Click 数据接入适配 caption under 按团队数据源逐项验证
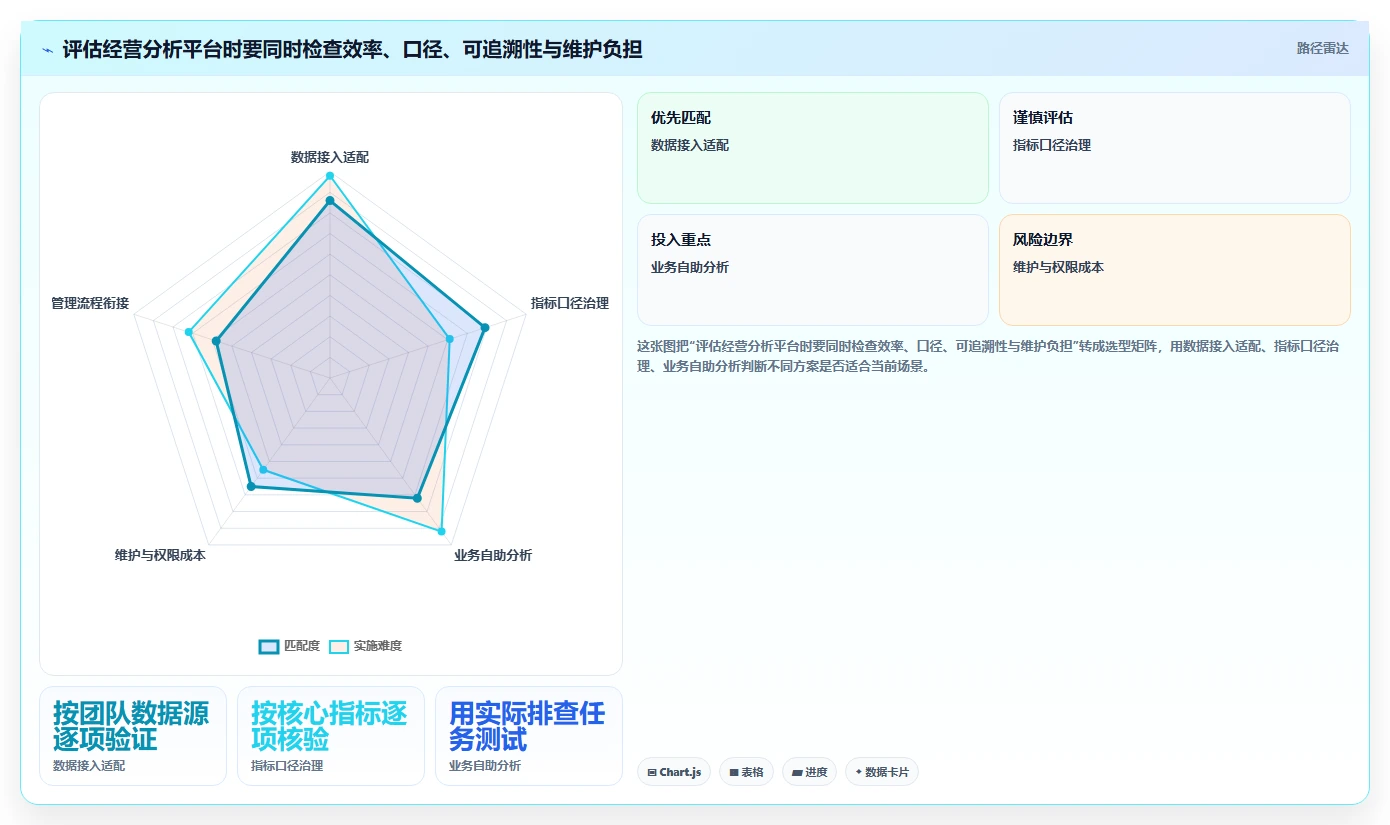This screenshot has height=825, width=1390. pos(89,766)
